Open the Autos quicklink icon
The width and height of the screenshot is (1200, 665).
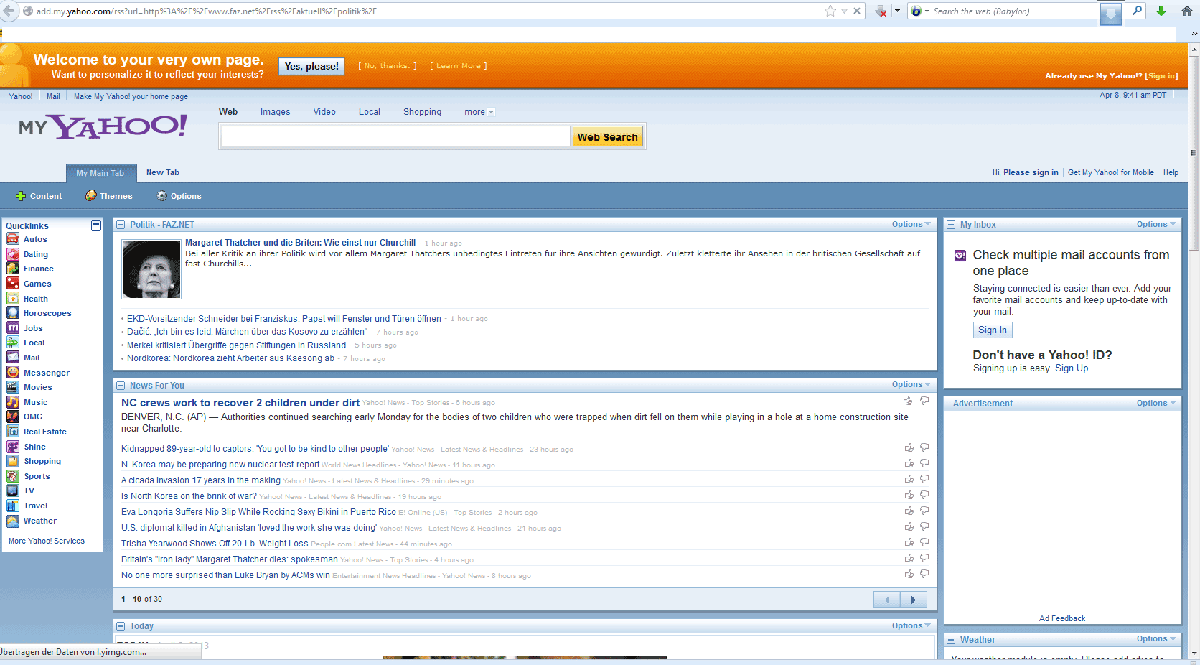tap(12, 240)
